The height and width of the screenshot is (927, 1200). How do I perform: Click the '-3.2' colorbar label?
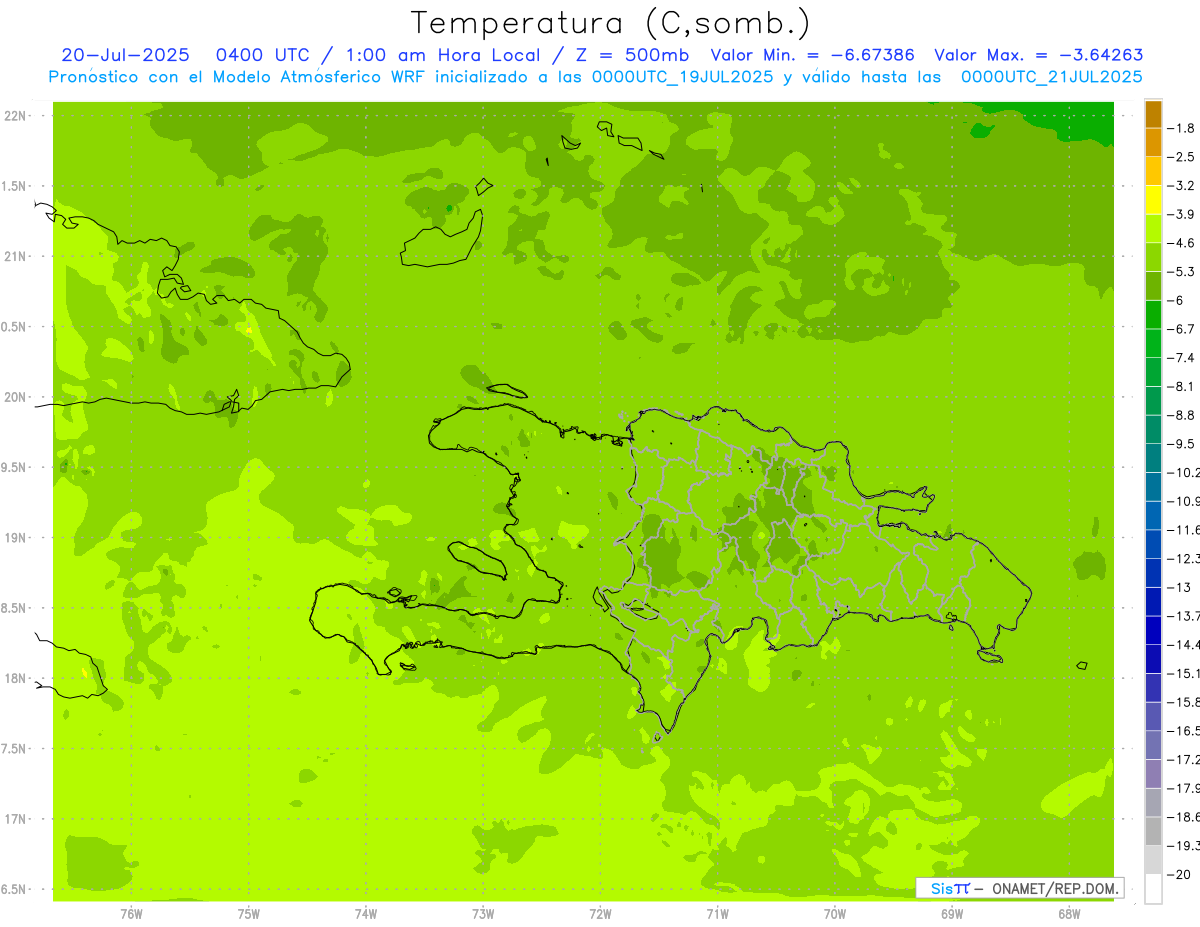click(x=1181, y=186)
